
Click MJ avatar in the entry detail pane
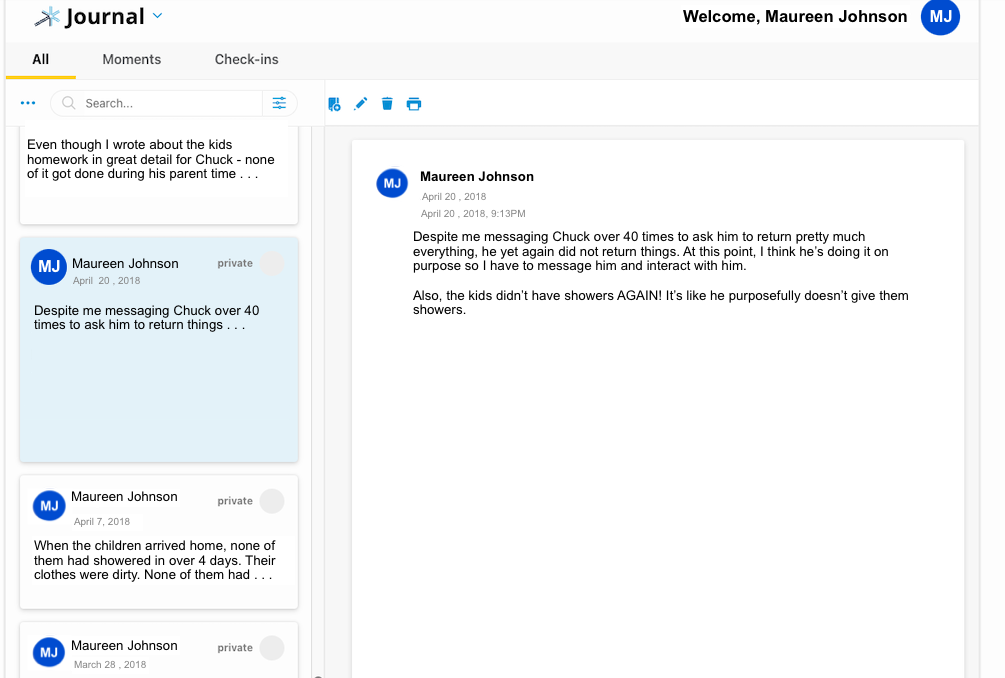(x=392, y=183)
